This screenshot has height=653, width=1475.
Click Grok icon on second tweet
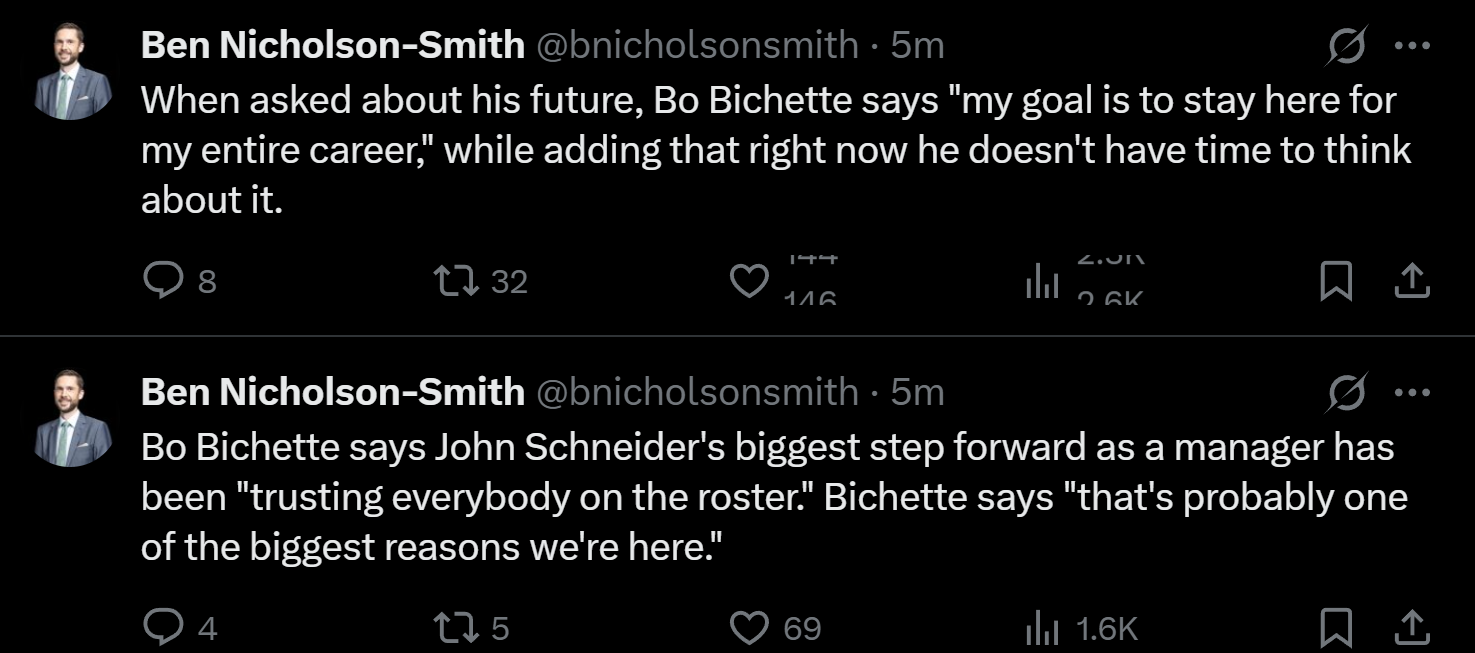(x=1346, y=393)
